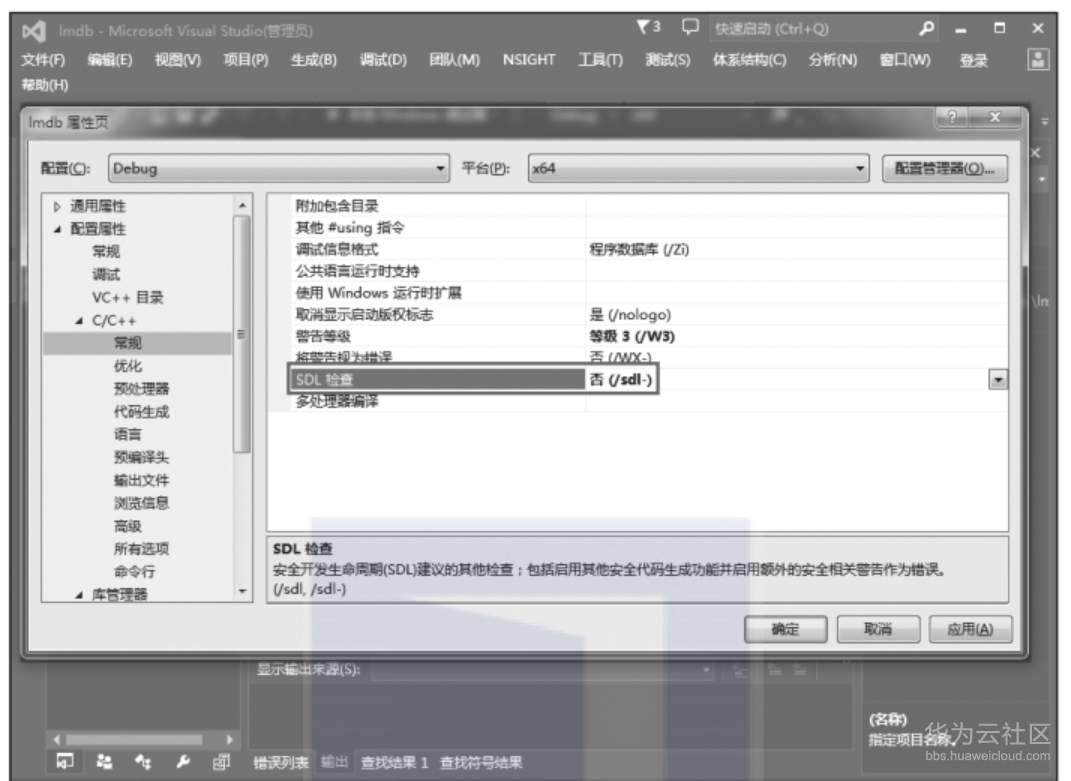Click the wrench property manager icon

tap(182, 761)
